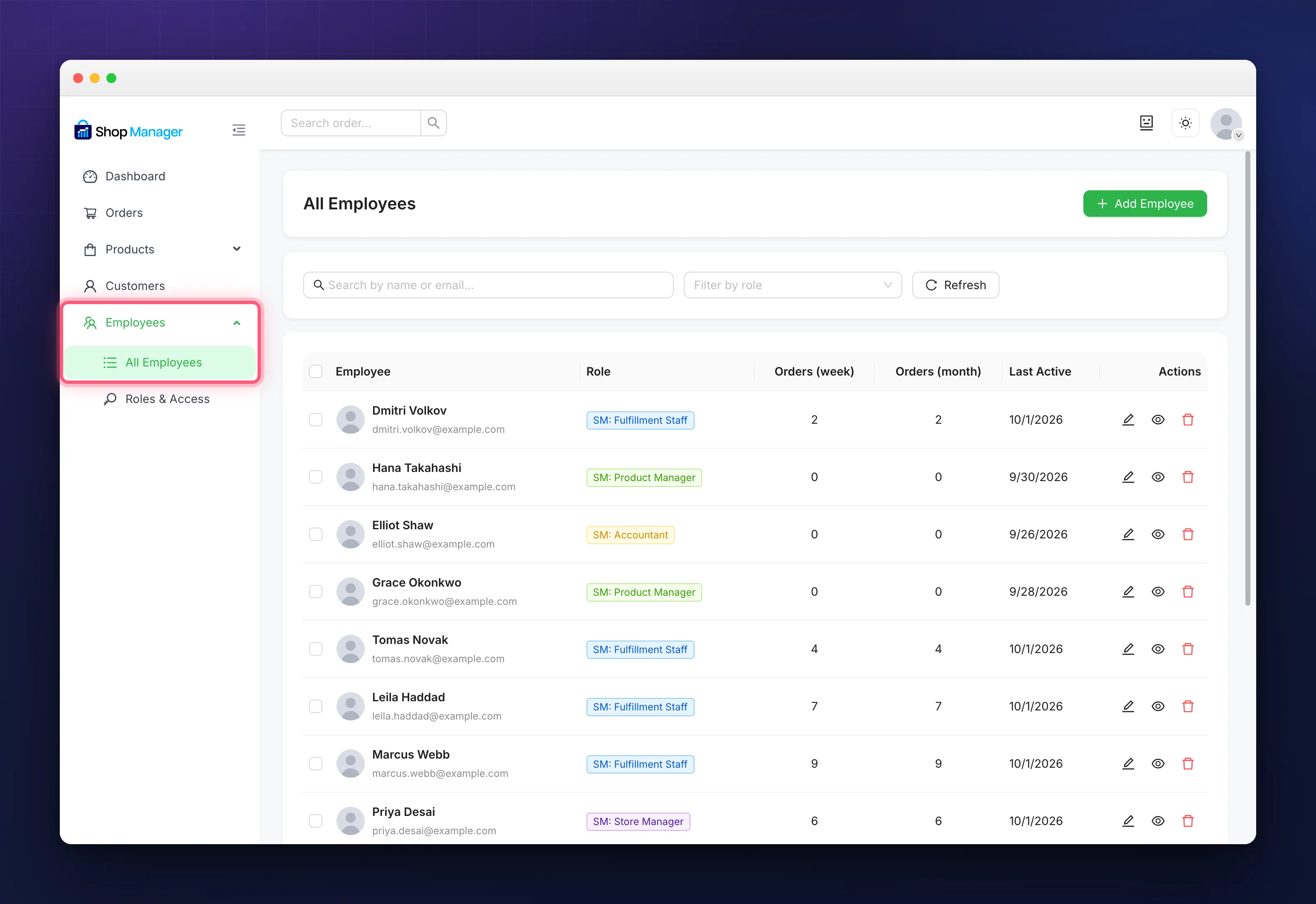1316x904 pixels.
Task: Delete Elliot Shaw with trash icon
Action: 1188,534
